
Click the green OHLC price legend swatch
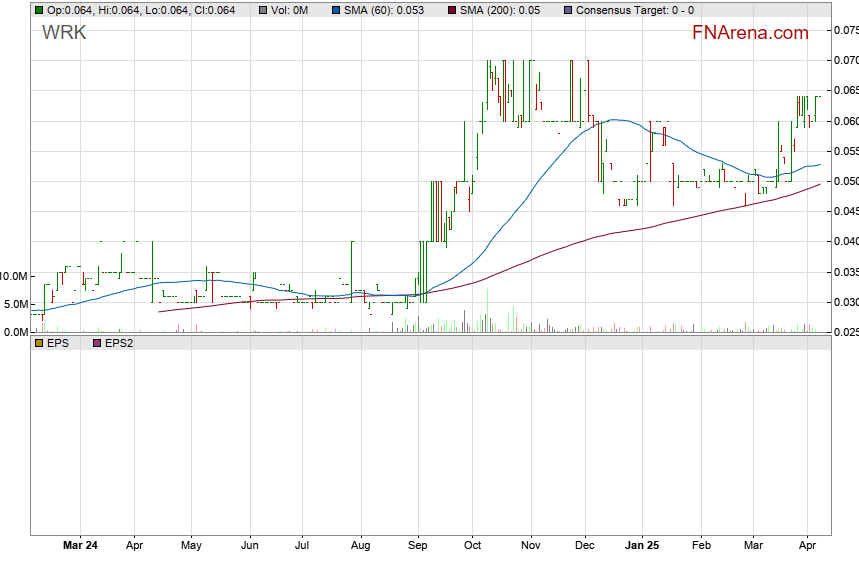click(x=38, y=10)
